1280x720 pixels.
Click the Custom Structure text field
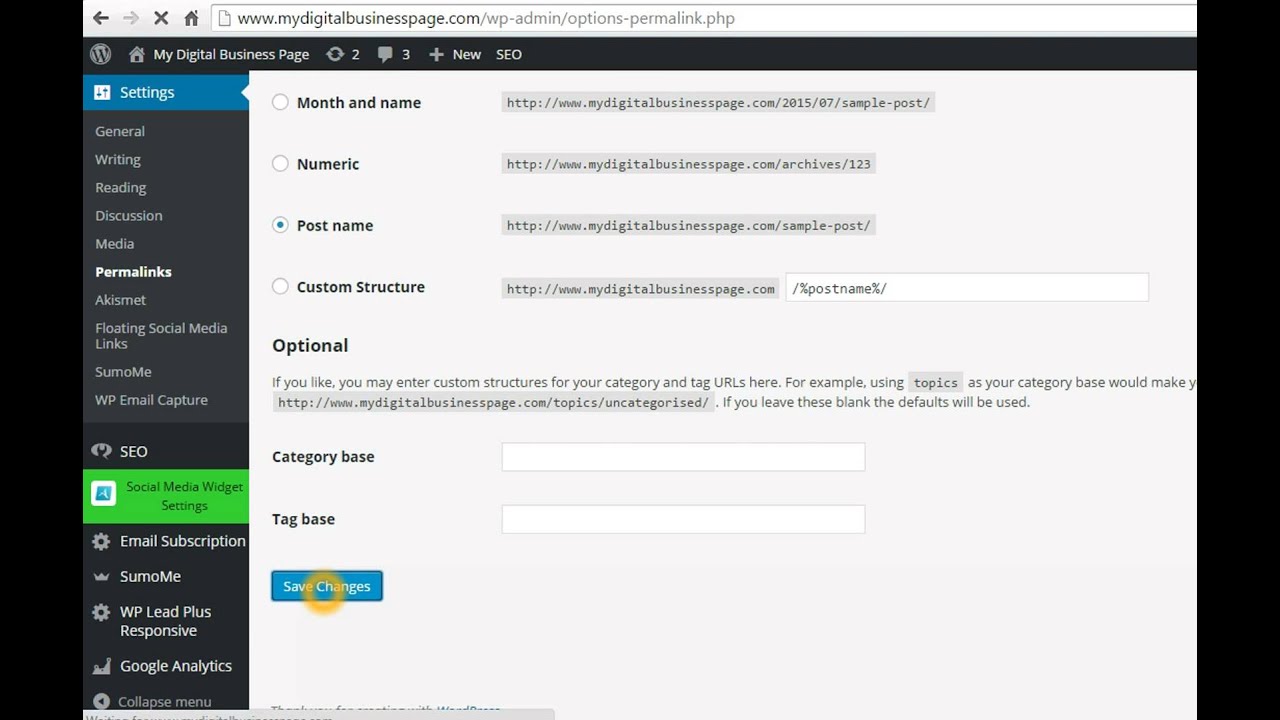967,288
